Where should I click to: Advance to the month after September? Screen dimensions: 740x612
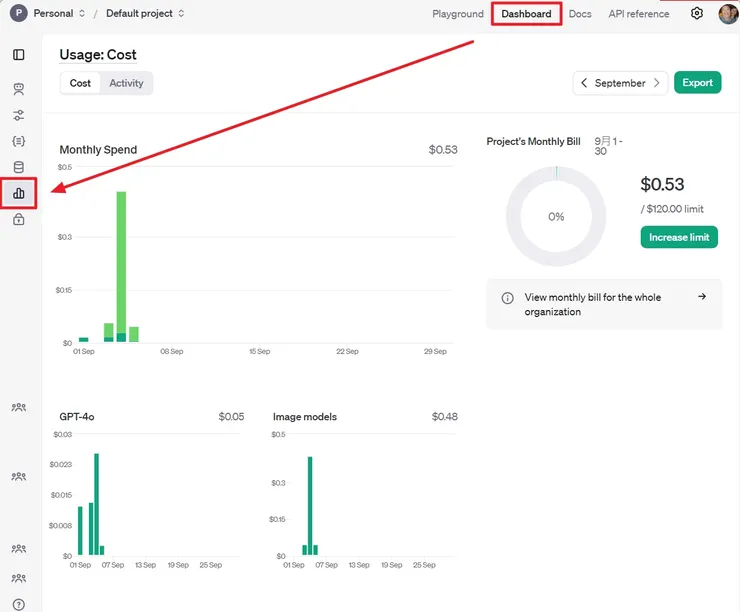click(656, 83)
